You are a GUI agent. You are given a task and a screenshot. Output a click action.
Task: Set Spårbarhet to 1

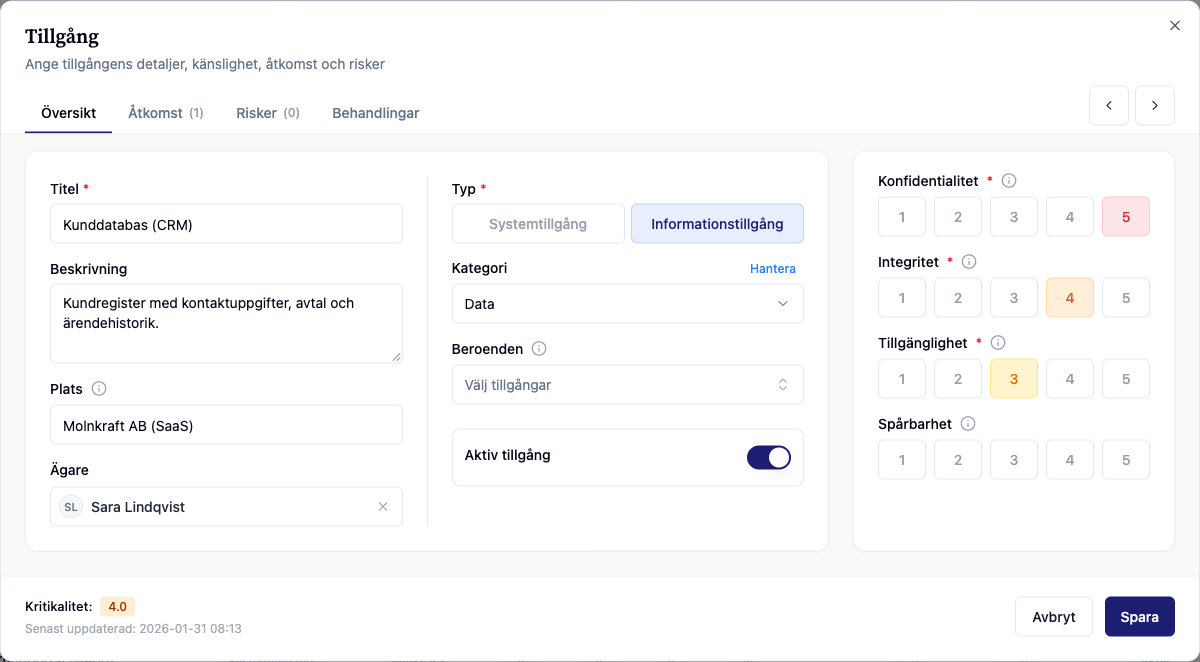pyautogui.click(x=902, y=460)
